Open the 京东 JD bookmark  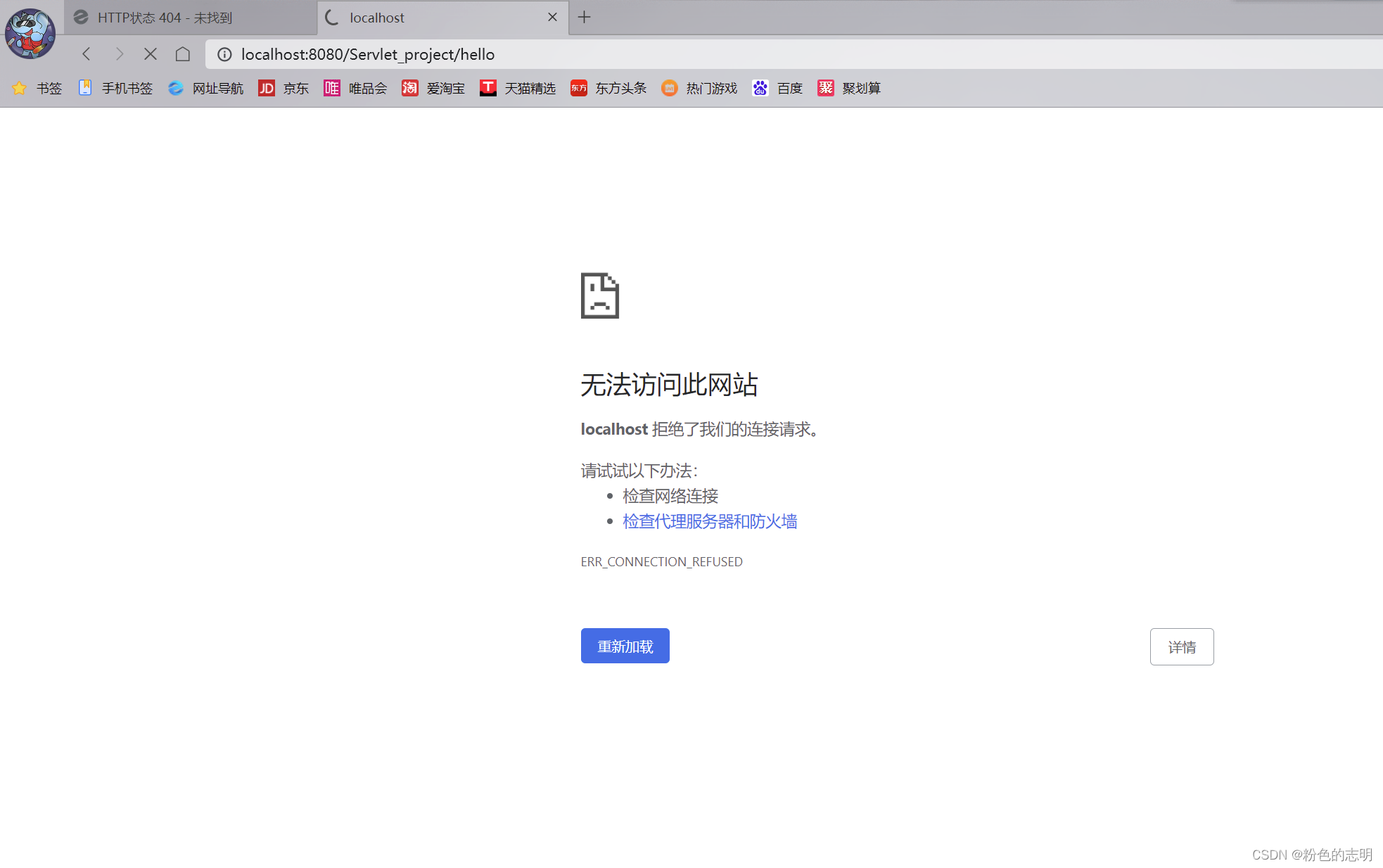pos(283,88)
